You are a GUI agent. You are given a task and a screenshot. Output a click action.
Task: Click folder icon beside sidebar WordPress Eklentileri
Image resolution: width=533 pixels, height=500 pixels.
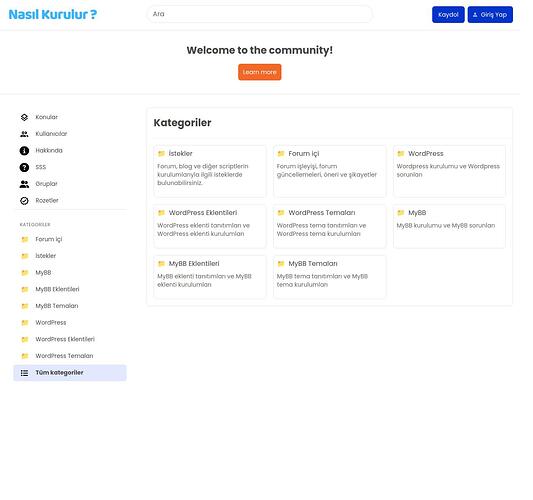25,339
